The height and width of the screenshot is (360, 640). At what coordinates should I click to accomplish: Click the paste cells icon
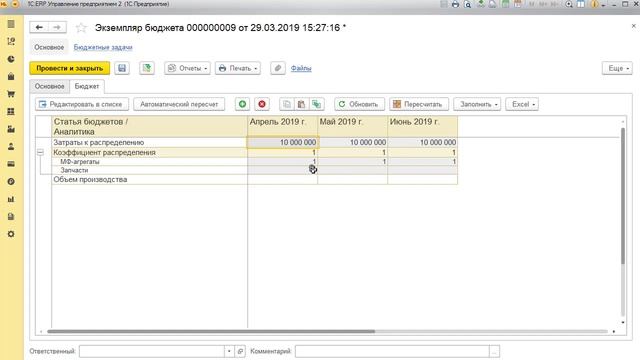[x=301, y=104]
